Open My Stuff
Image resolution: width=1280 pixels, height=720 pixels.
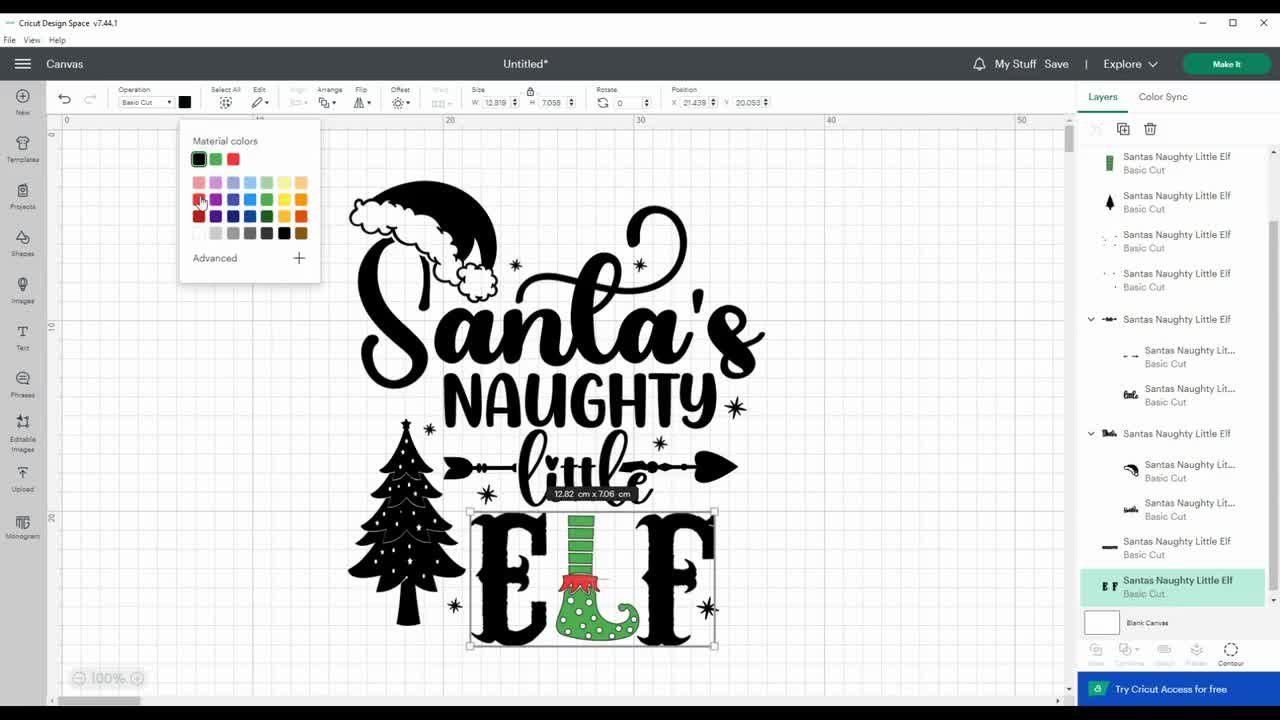(1015, 64)
